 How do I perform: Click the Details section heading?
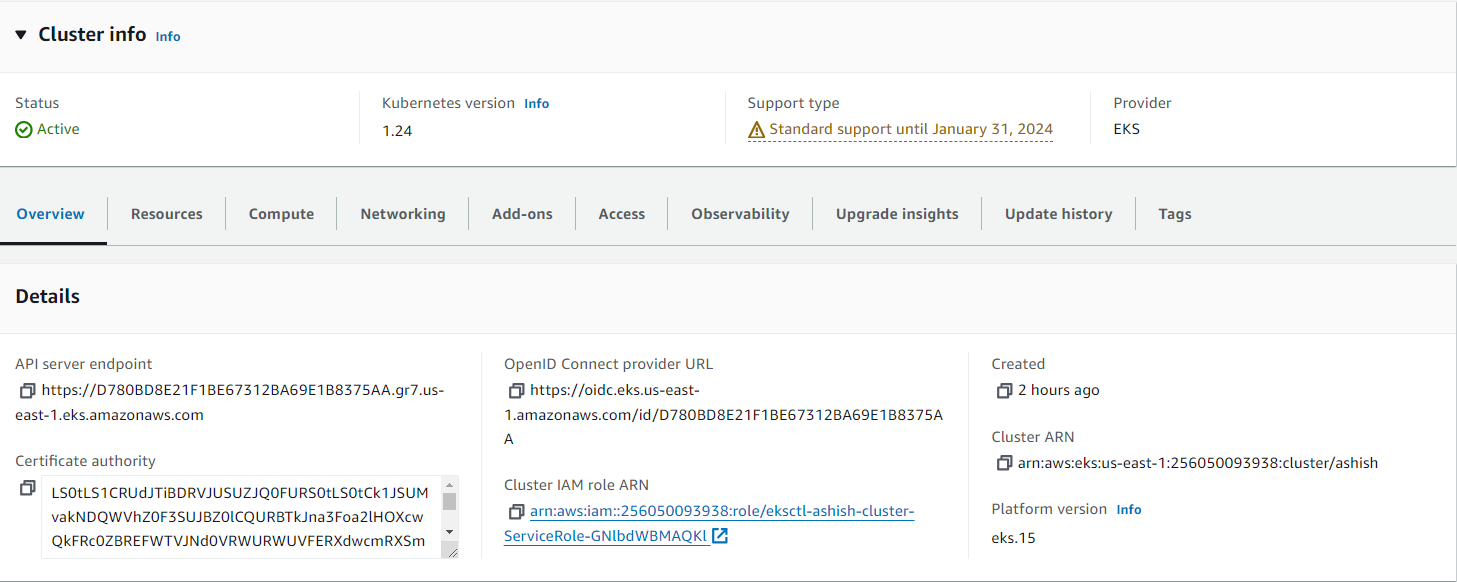click(x=48, y=296)
